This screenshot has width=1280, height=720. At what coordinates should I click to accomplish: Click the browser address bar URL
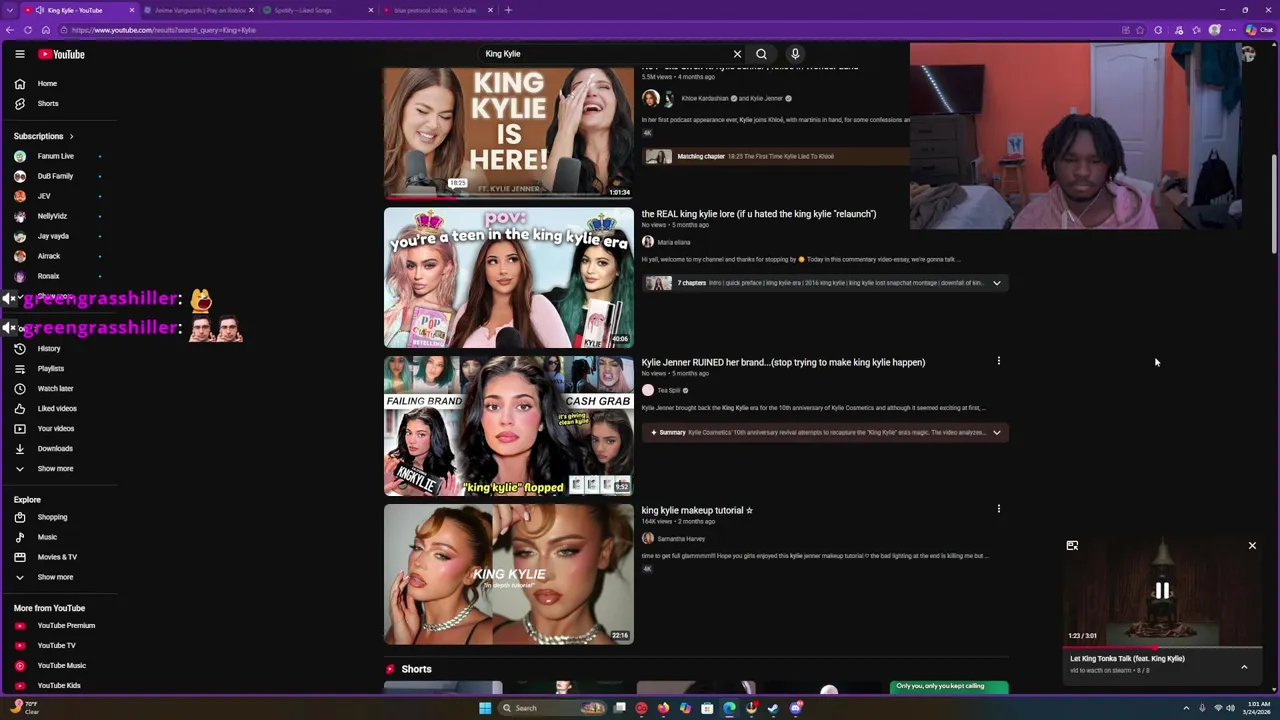click(164, 30)
